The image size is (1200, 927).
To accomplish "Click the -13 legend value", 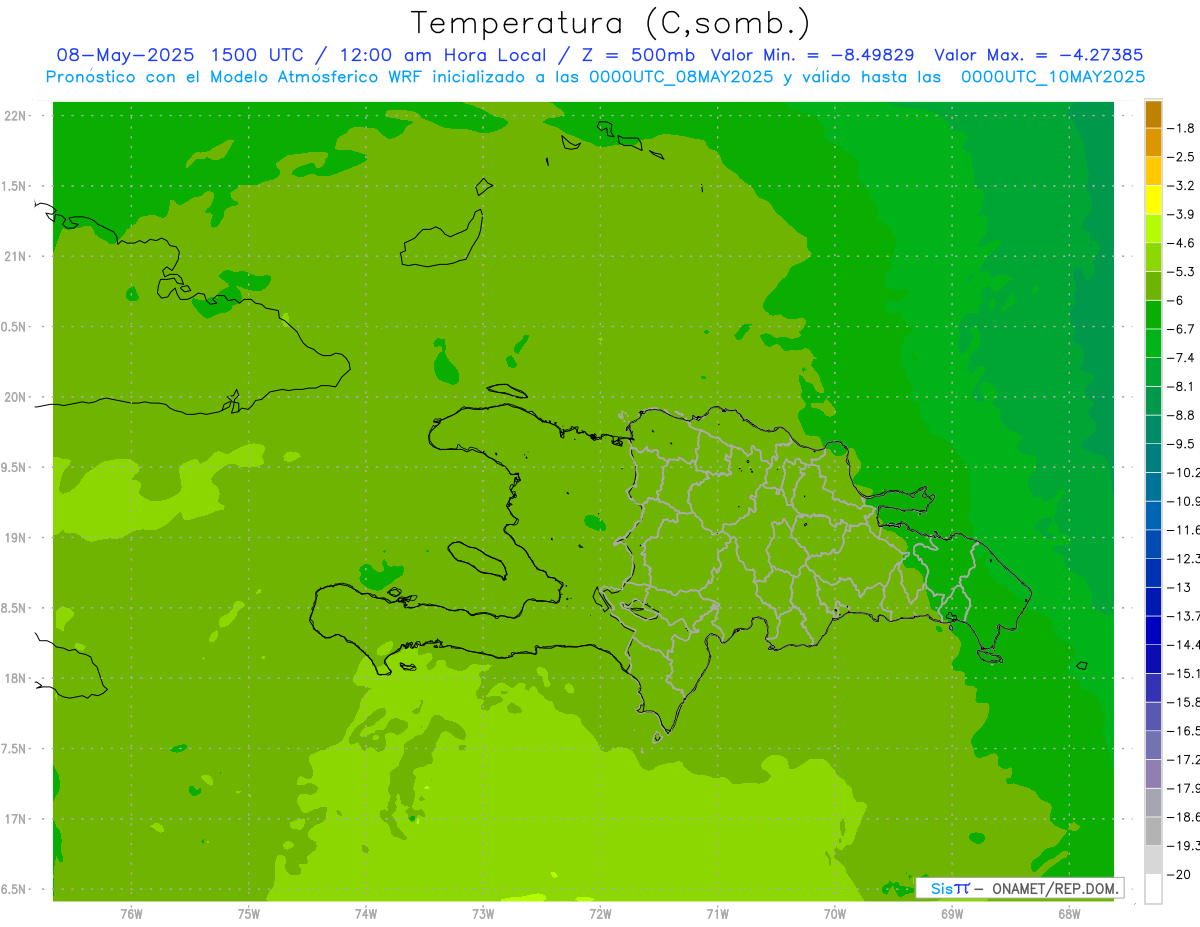I will coord(1180,587).
